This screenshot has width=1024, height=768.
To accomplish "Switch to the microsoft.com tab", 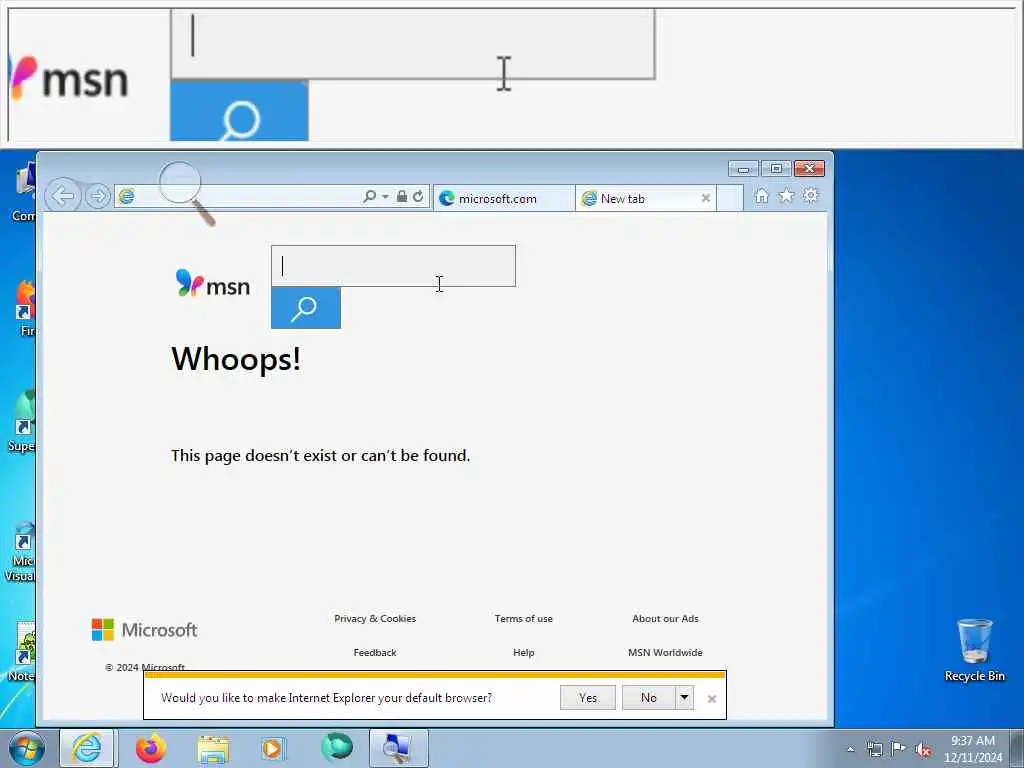I will pyautogui.click(x=503, y=199).
